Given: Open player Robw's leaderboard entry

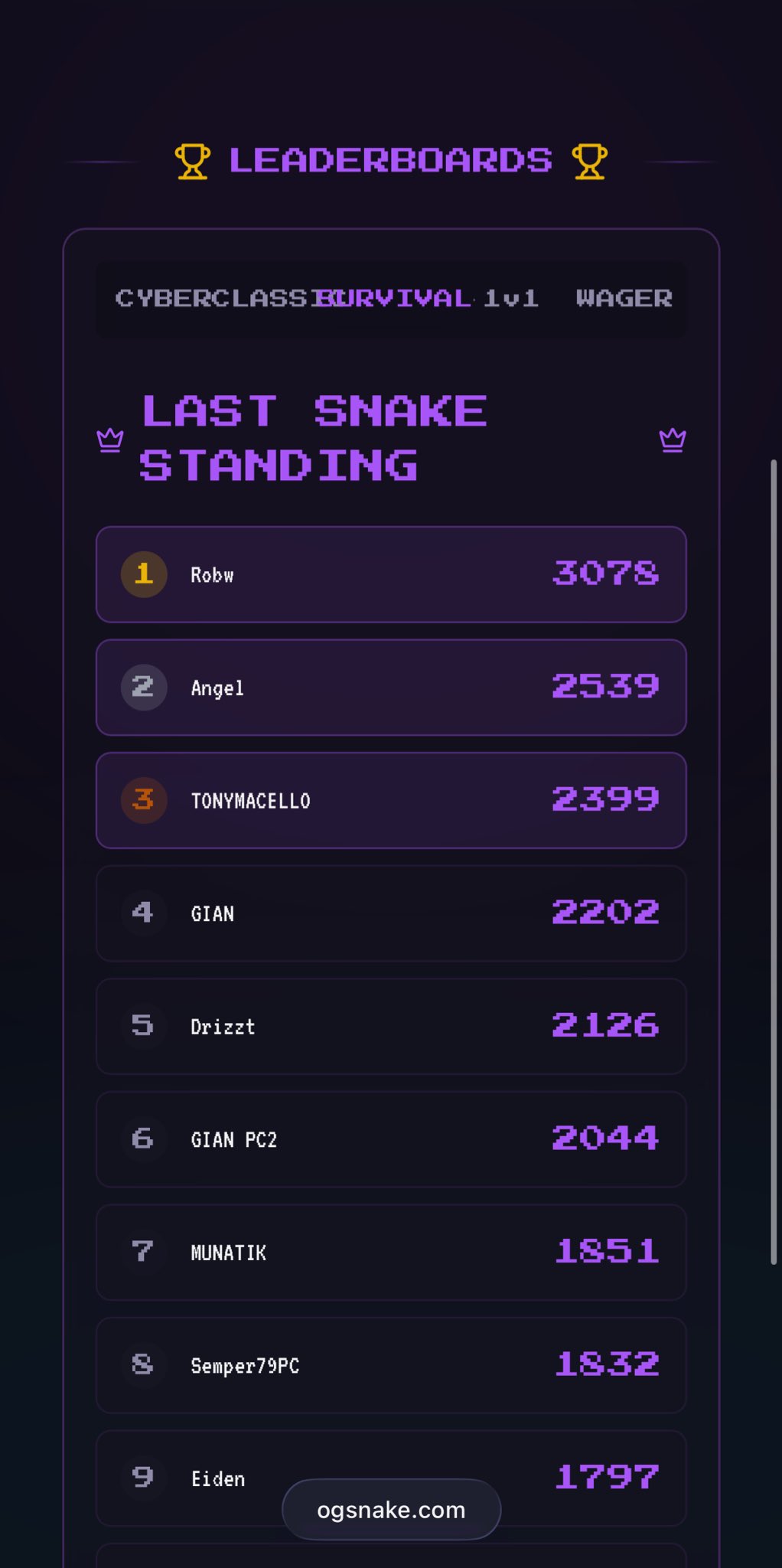Looking at the screenshot, I should point(391,574).
